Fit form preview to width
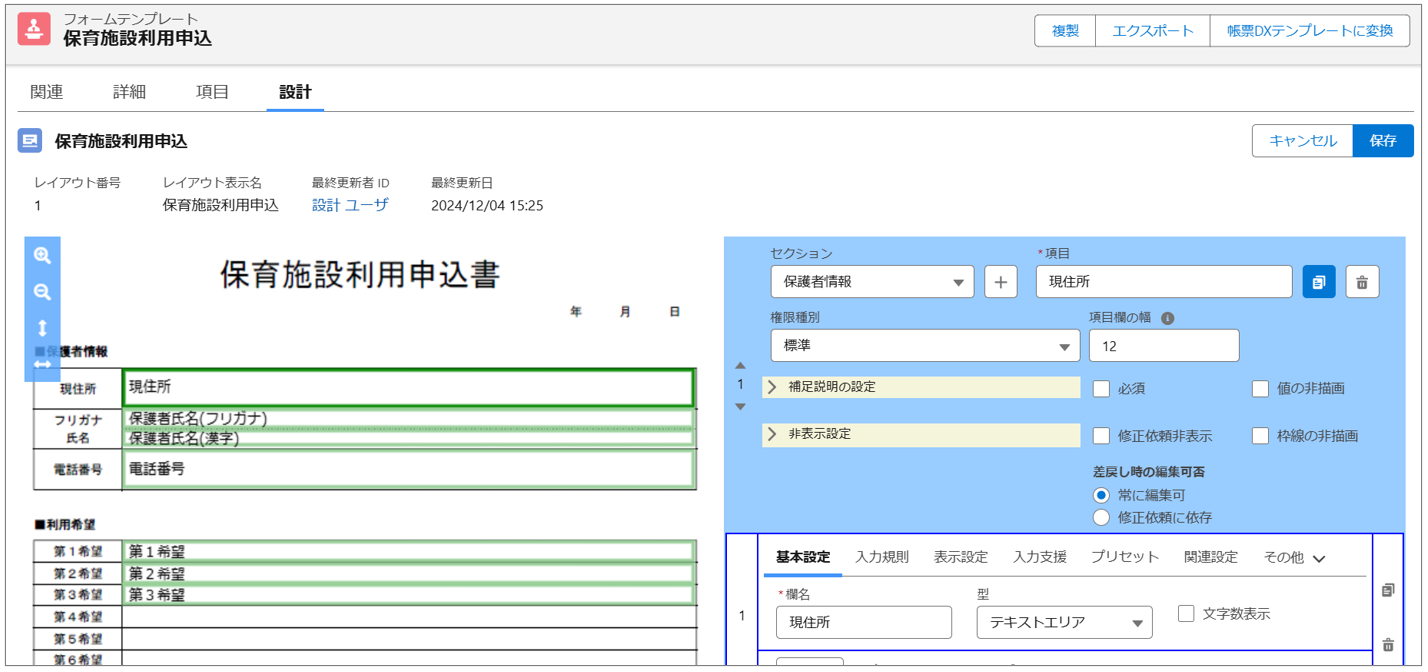The height and width of the screenshot is (672, 1428). coord(42,364)
